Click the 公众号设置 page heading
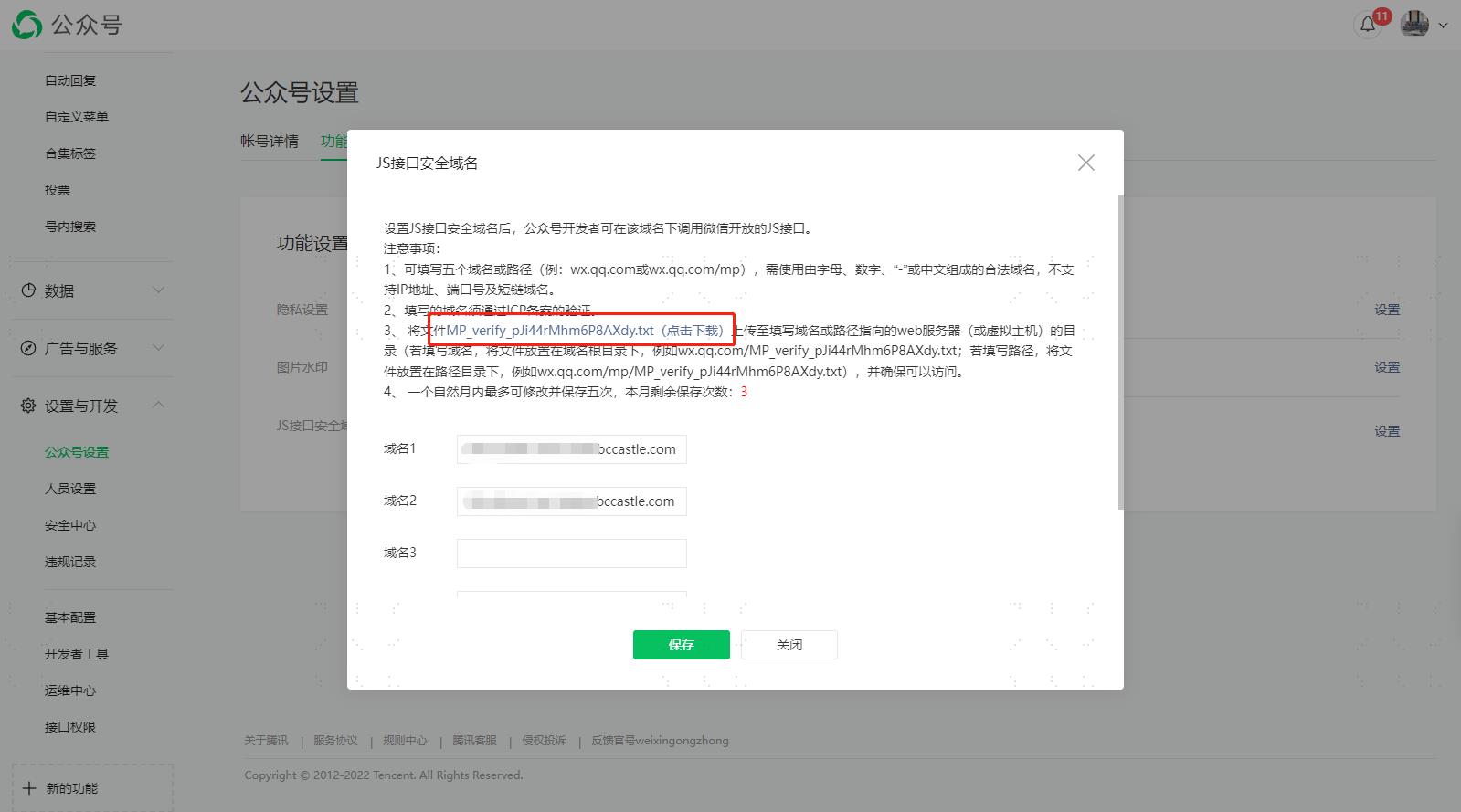This screenshot has height=812, width=1461. pos(300,92)
